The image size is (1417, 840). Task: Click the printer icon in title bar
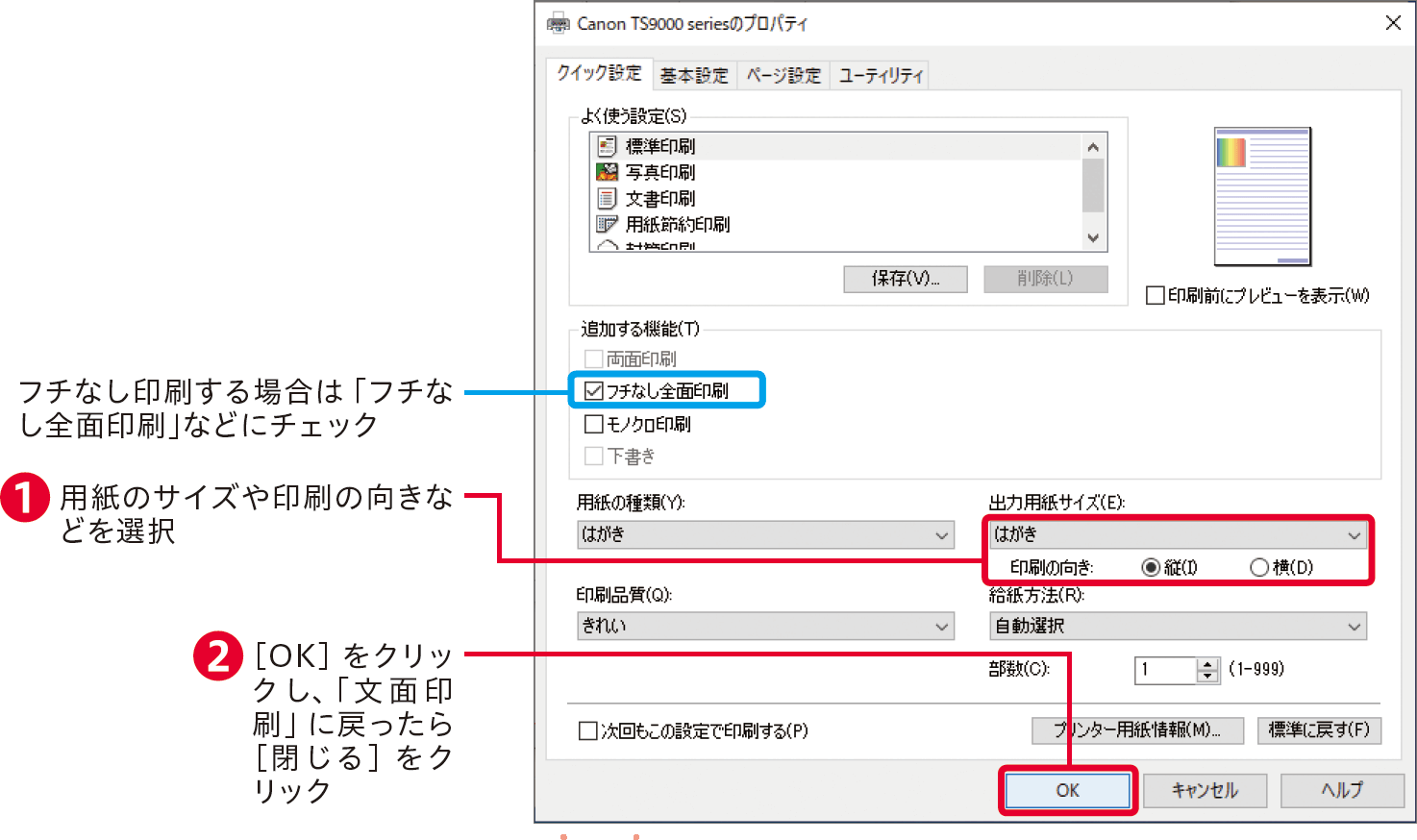coord(558,23)
